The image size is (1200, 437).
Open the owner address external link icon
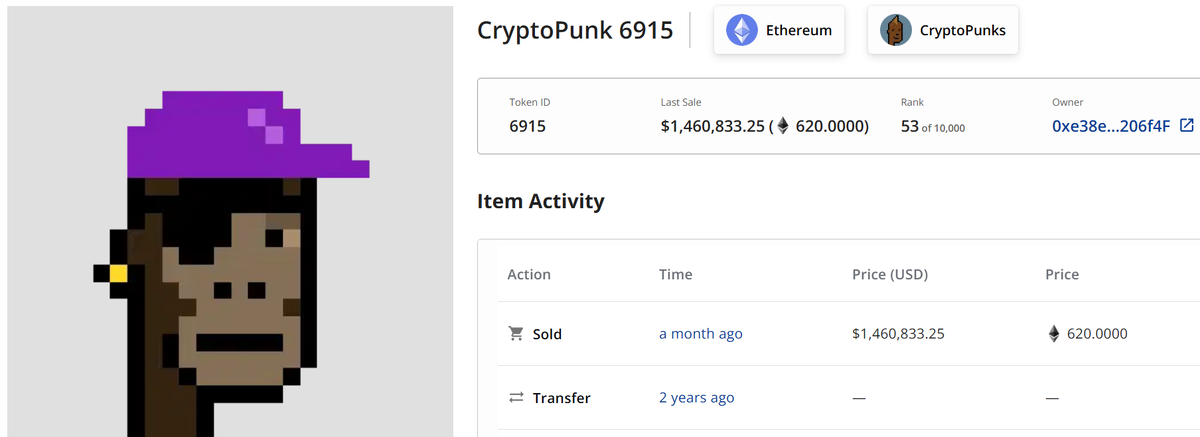click(x=1187, y=126)
